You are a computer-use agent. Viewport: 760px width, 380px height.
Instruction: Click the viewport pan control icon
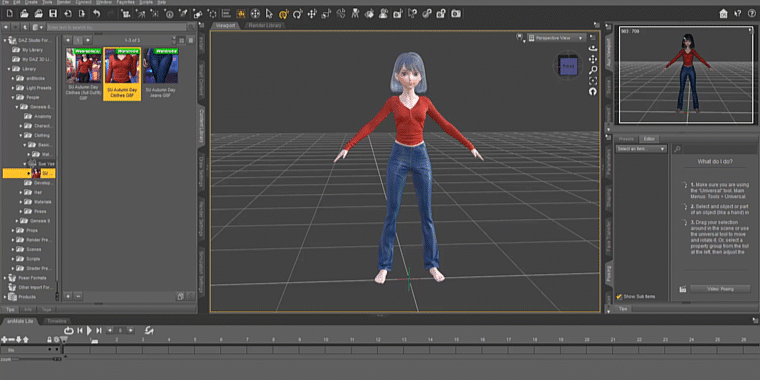[x=592, y=59]
